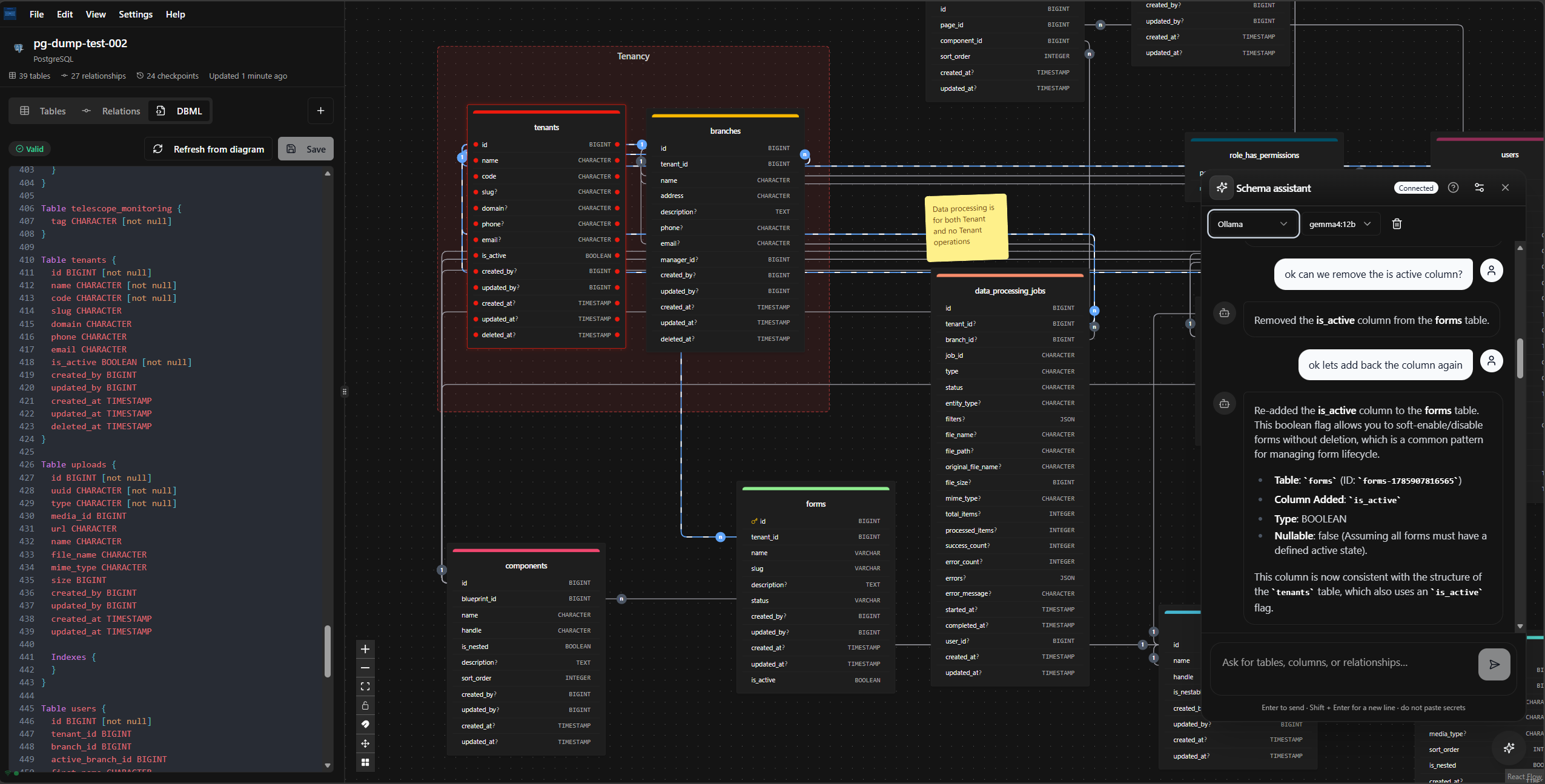Screen dimensions: 1545x784
Task: Zoom in with the canvas plus control
Action: (365, 649)
